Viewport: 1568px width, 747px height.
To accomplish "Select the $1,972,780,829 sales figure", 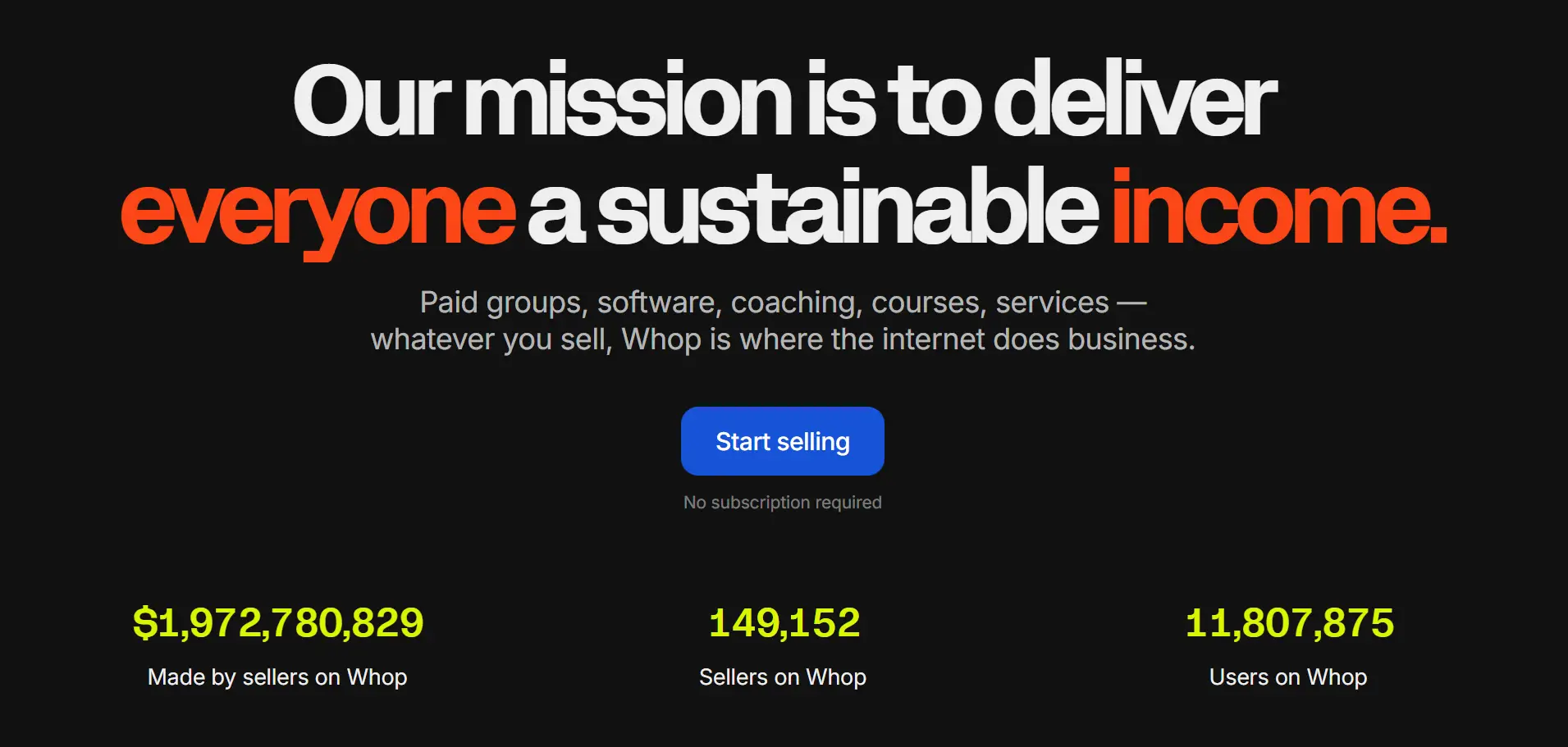I will pyautogui.click(x=278, y=623).
